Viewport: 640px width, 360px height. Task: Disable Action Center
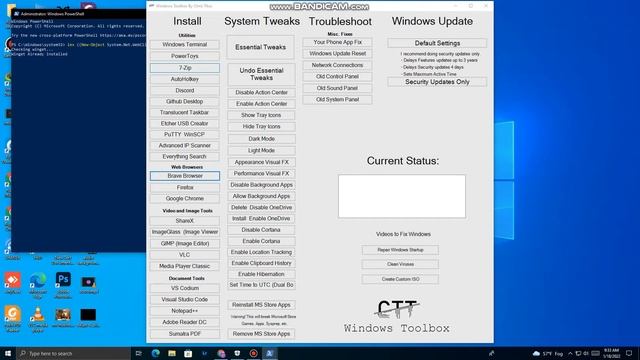(x=261, y=93)
